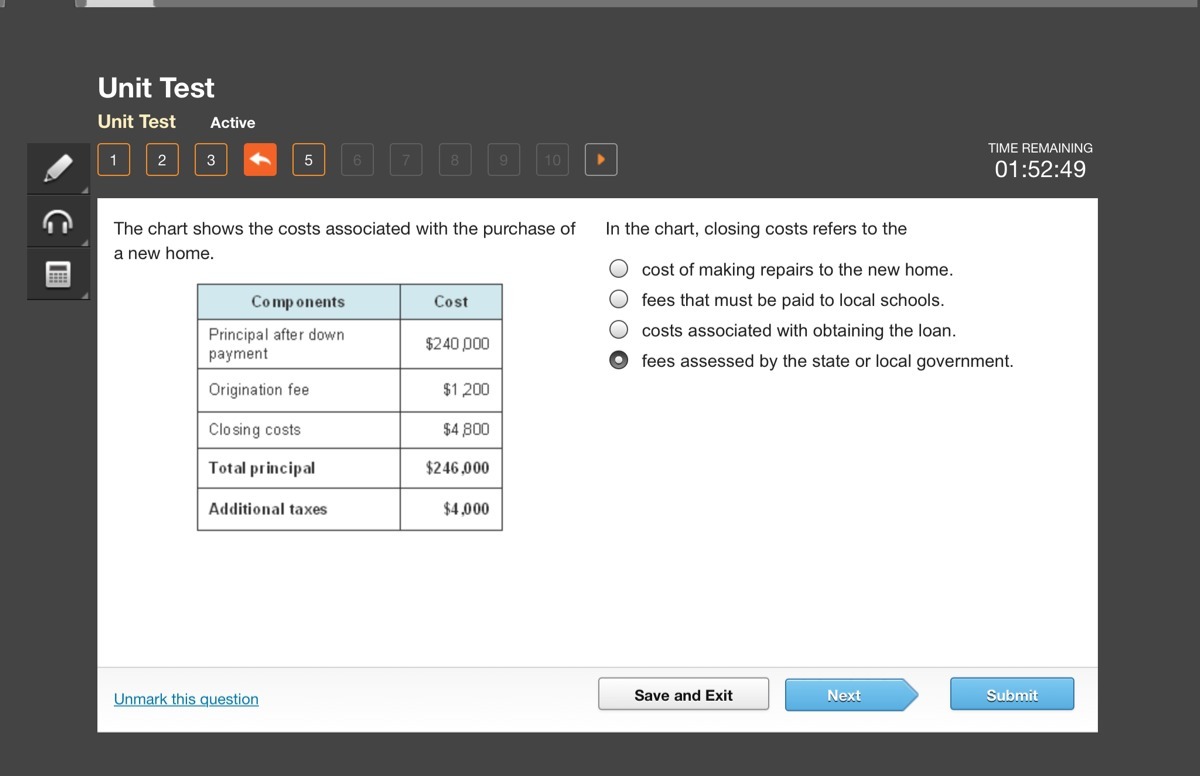The image size is (1200, 776).
Task: Go to question 1
Action: coord(114,159)
